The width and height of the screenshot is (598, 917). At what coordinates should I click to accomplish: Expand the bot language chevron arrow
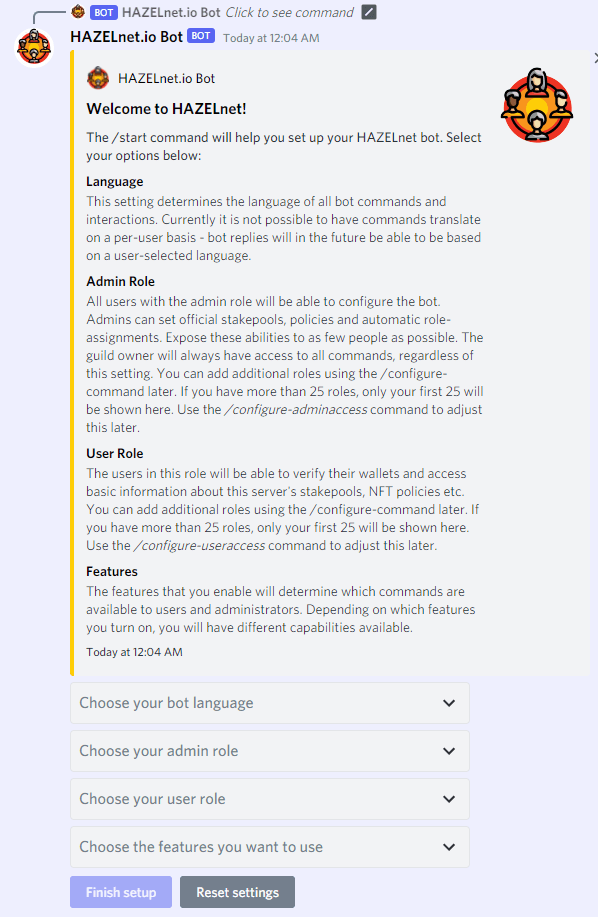point(449,703)
